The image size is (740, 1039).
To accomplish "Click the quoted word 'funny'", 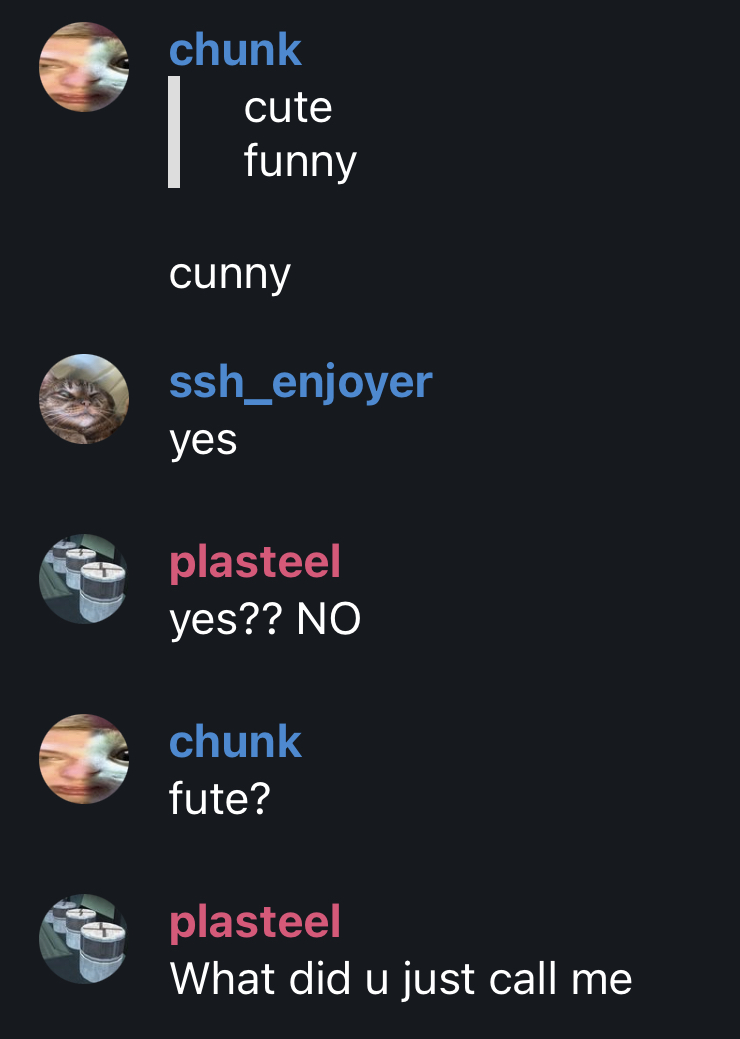I will tap(300, 160).
